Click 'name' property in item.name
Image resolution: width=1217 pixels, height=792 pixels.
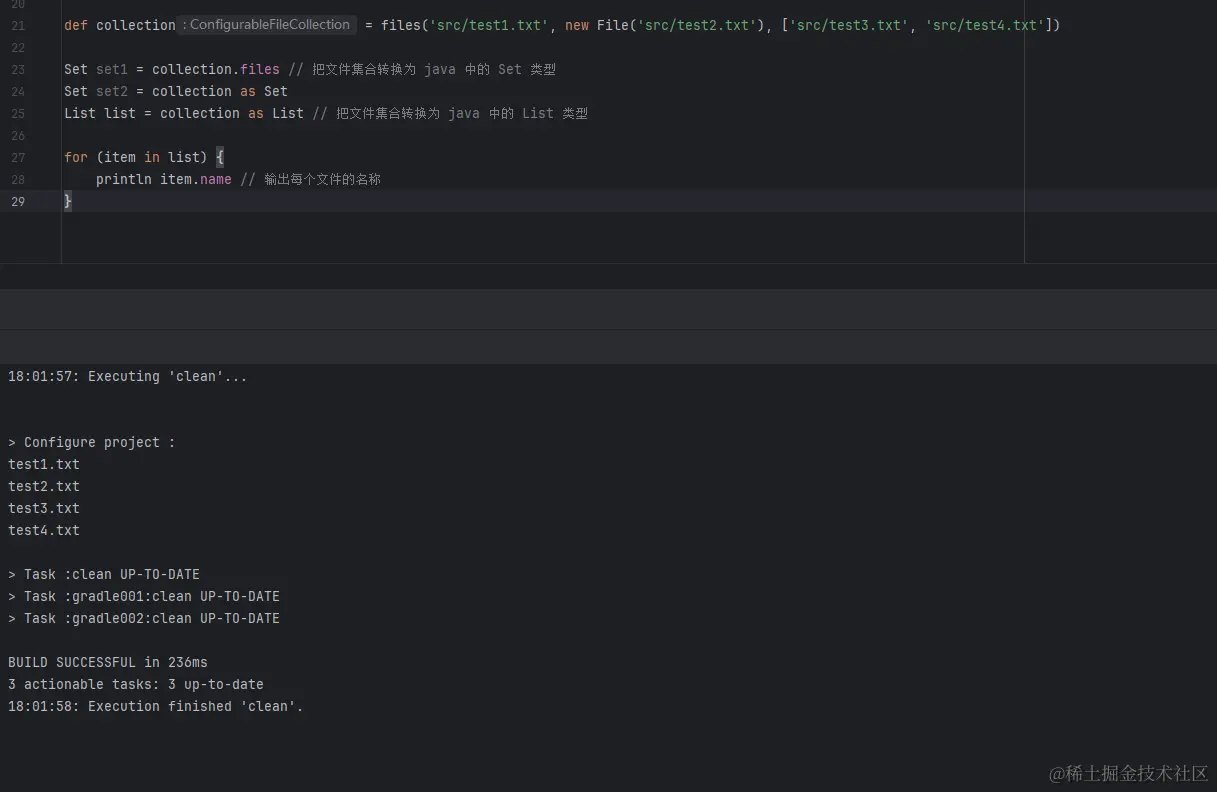(x=216, y=179)
